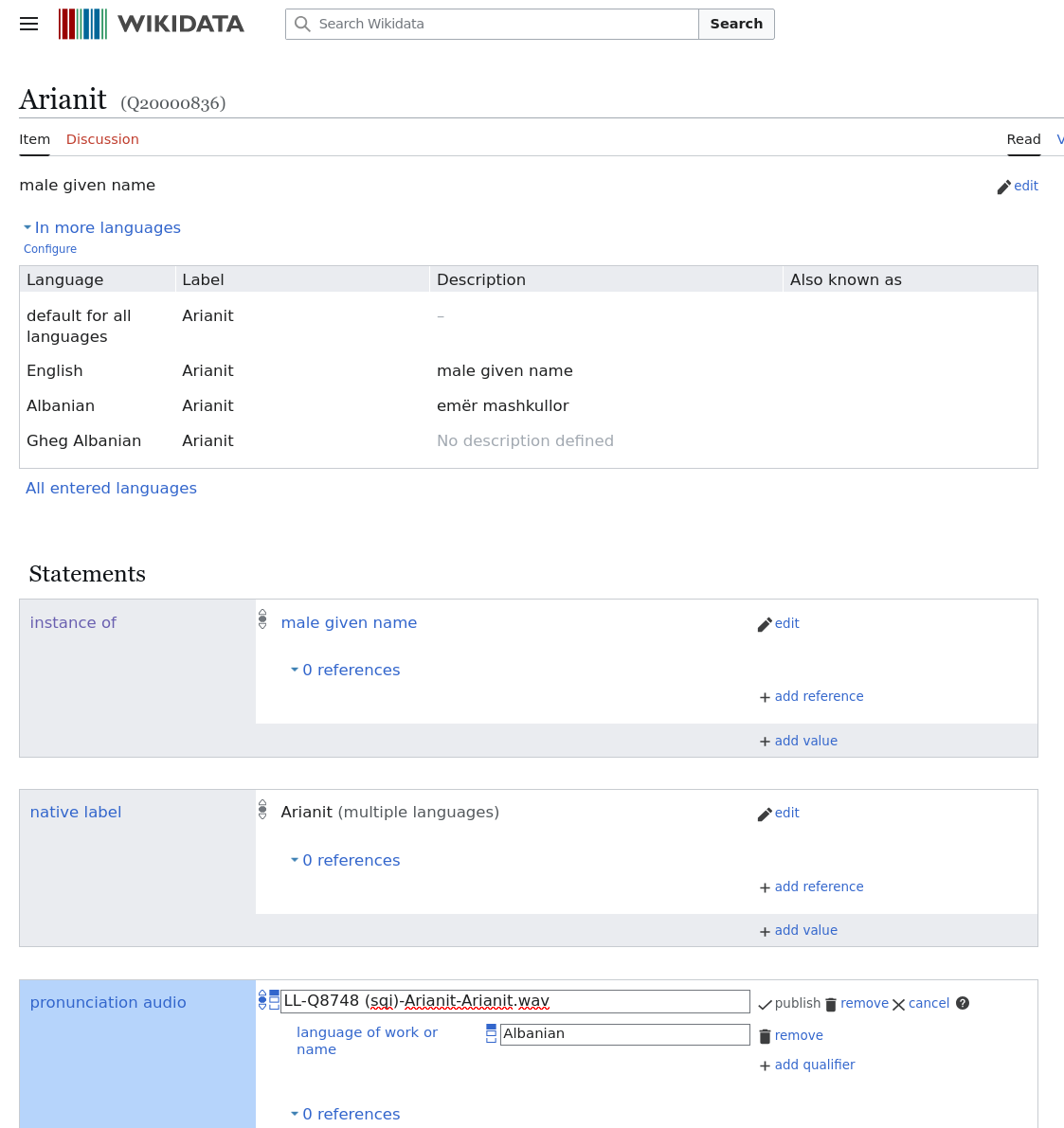Open the All entered languages link

(x=111, y=488)
